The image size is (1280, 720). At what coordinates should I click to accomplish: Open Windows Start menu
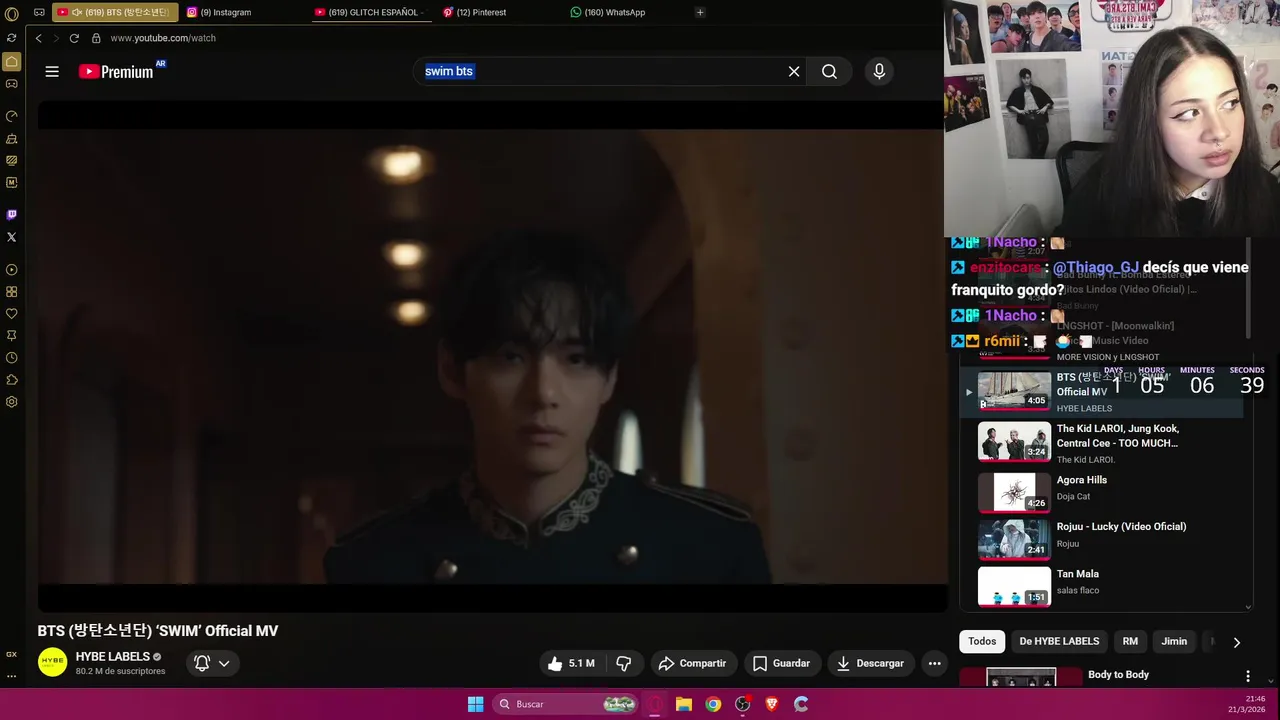[476, 704]
